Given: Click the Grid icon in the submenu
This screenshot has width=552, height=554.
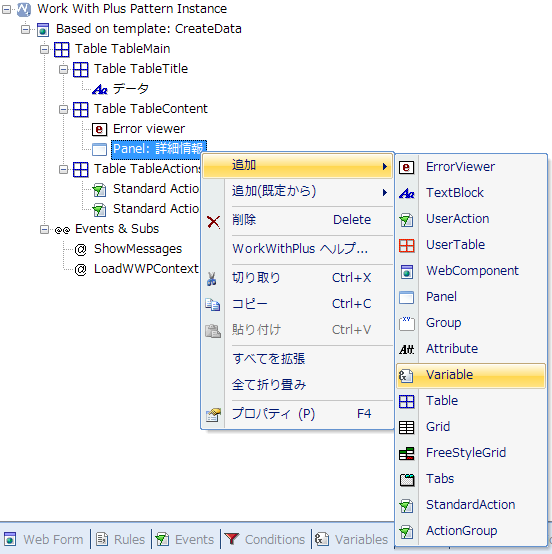Looking at the screenshot, I should (x=406, y=427).
